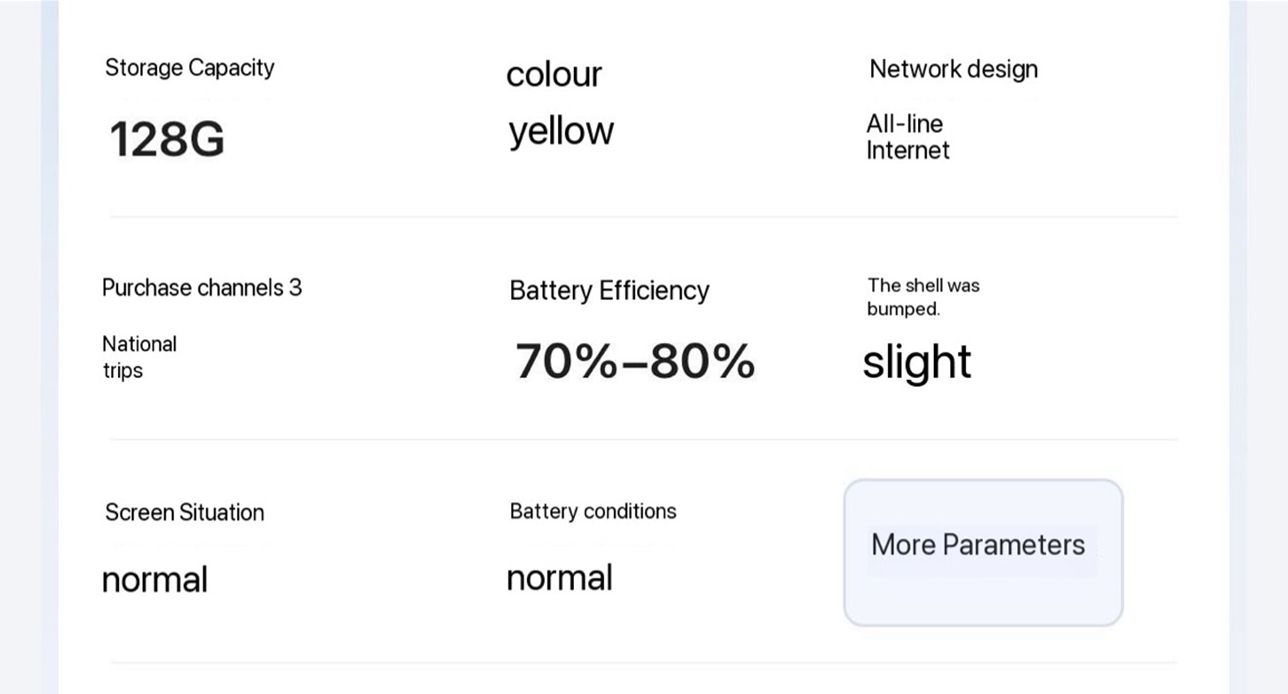Click the normal value under Screen Situation
1288x694 pixels.
pyautogui.click(x=155, y=580)
